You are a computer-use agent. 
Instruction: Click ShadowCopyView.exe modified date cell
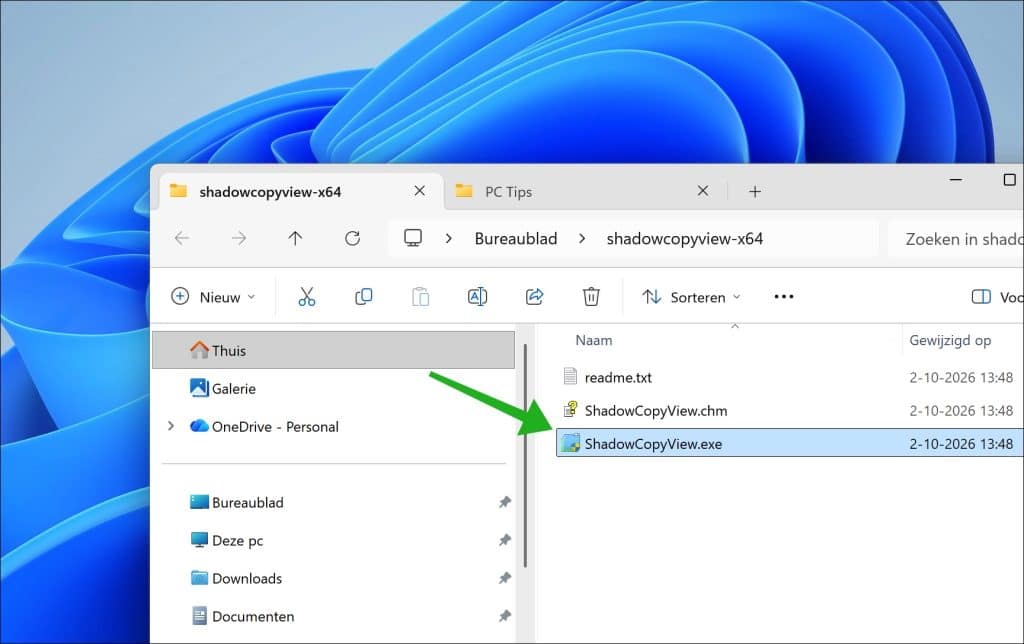coord(961,443)
